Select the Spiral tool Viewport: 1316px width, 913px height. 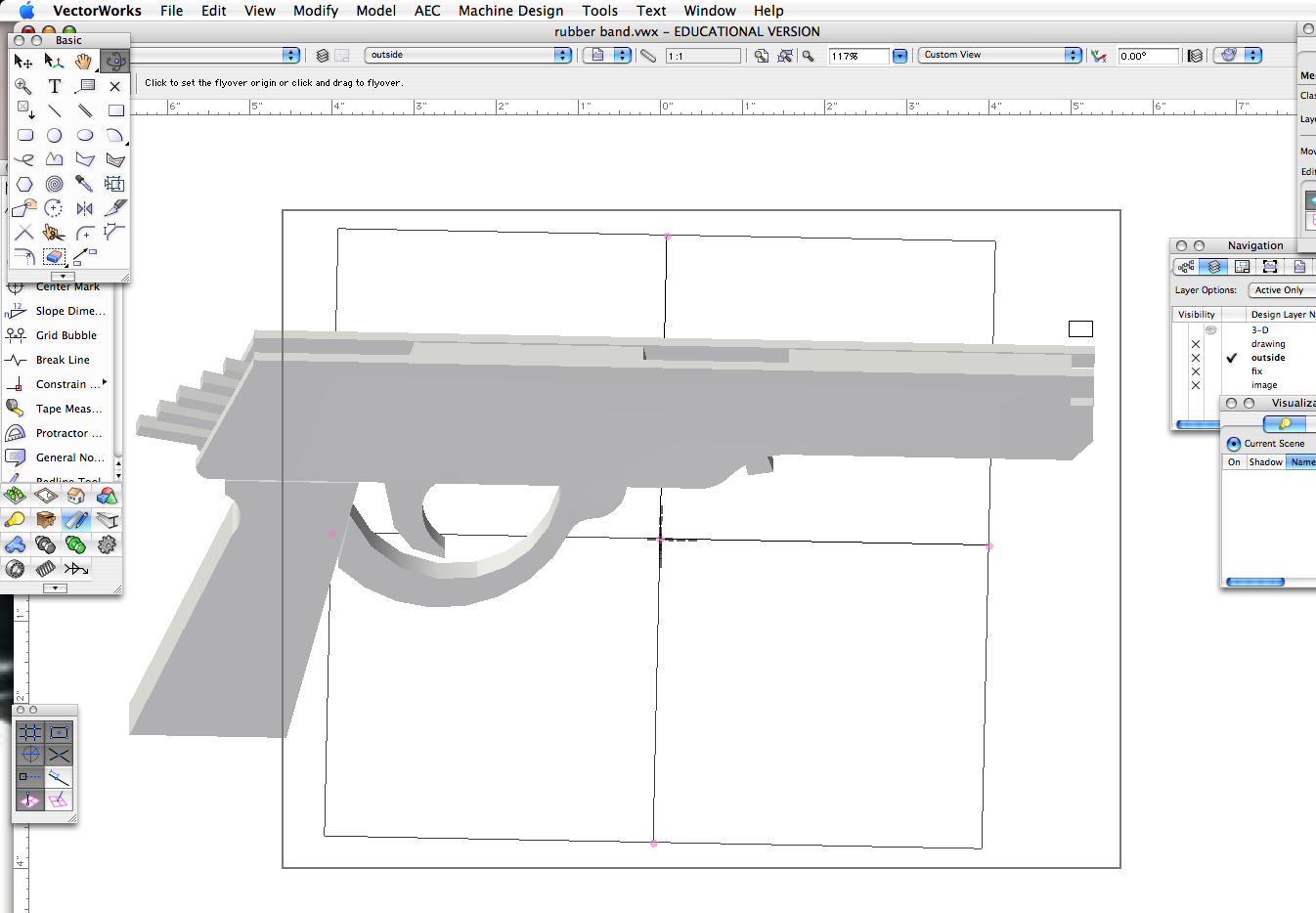click(55, 184)
